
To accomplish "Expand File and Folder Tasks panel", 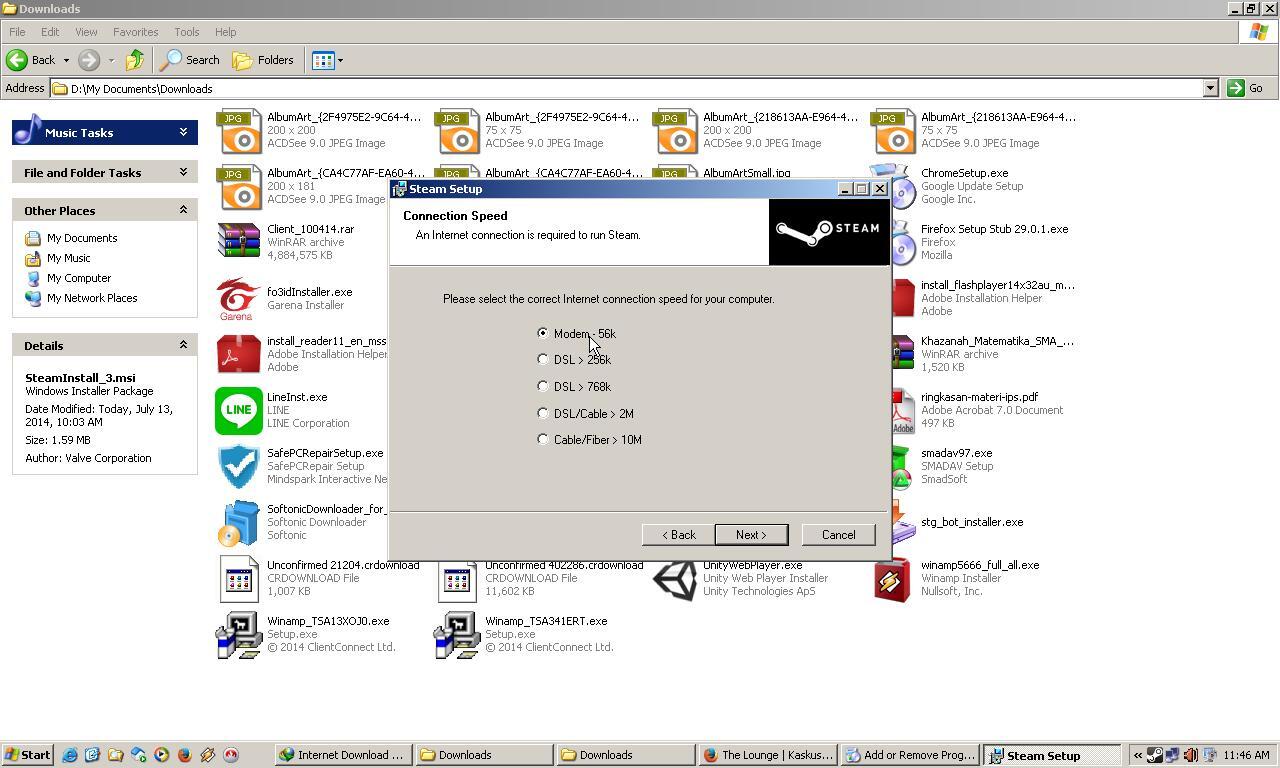I will coord(183,172).
